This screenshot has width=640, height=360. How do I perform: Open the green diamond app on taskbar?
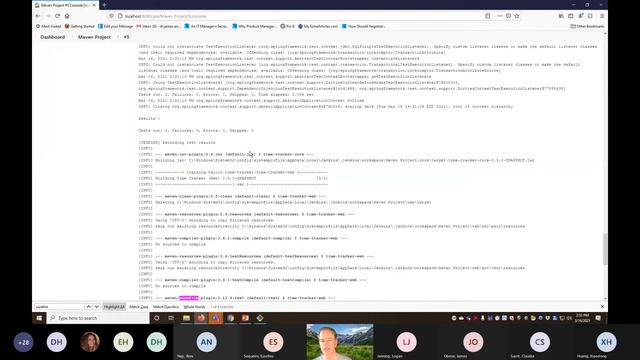click(x=260, y=318)
